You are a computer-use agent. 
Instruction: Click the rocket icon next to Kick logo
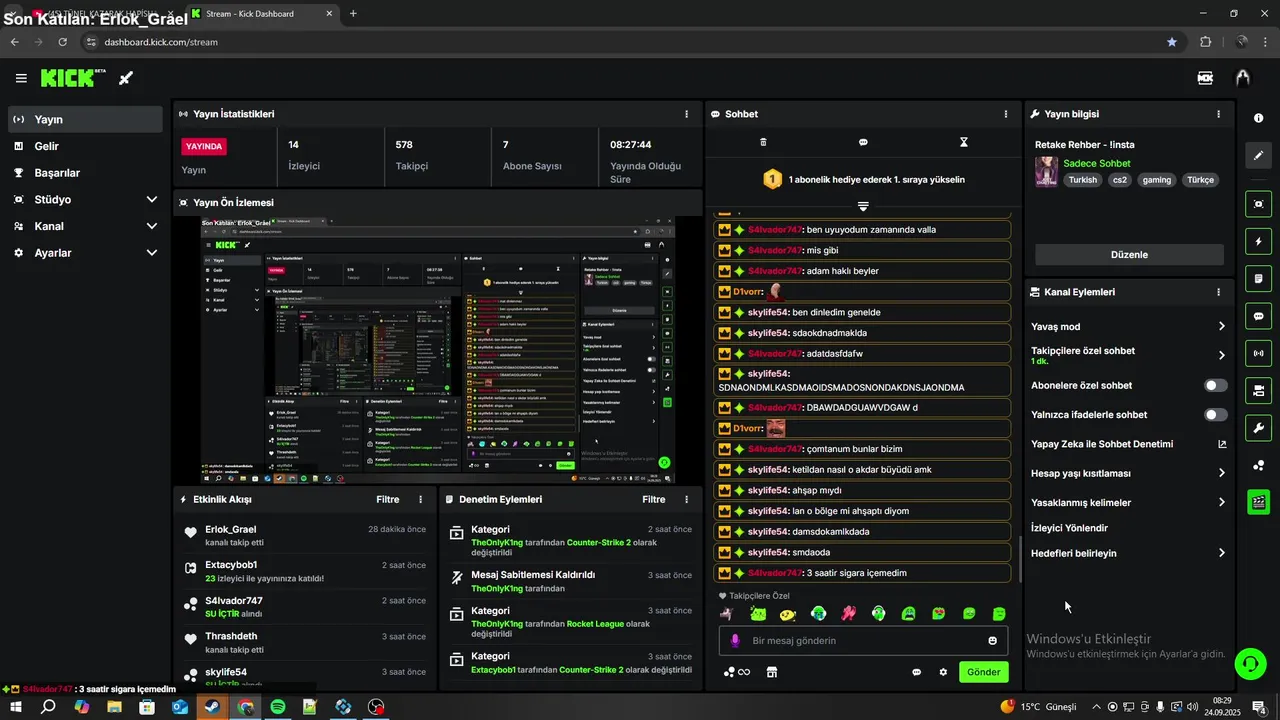click(126, 78)
